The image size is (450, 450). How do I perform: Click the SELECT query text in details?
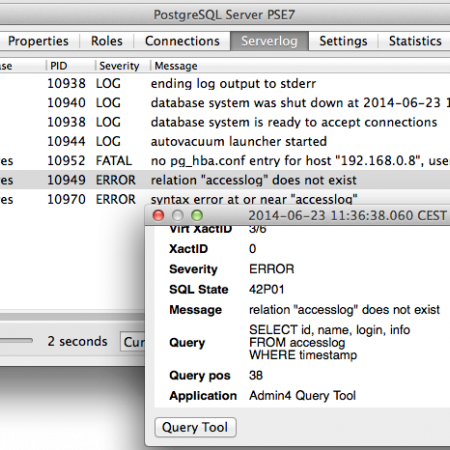coord(330,342)
